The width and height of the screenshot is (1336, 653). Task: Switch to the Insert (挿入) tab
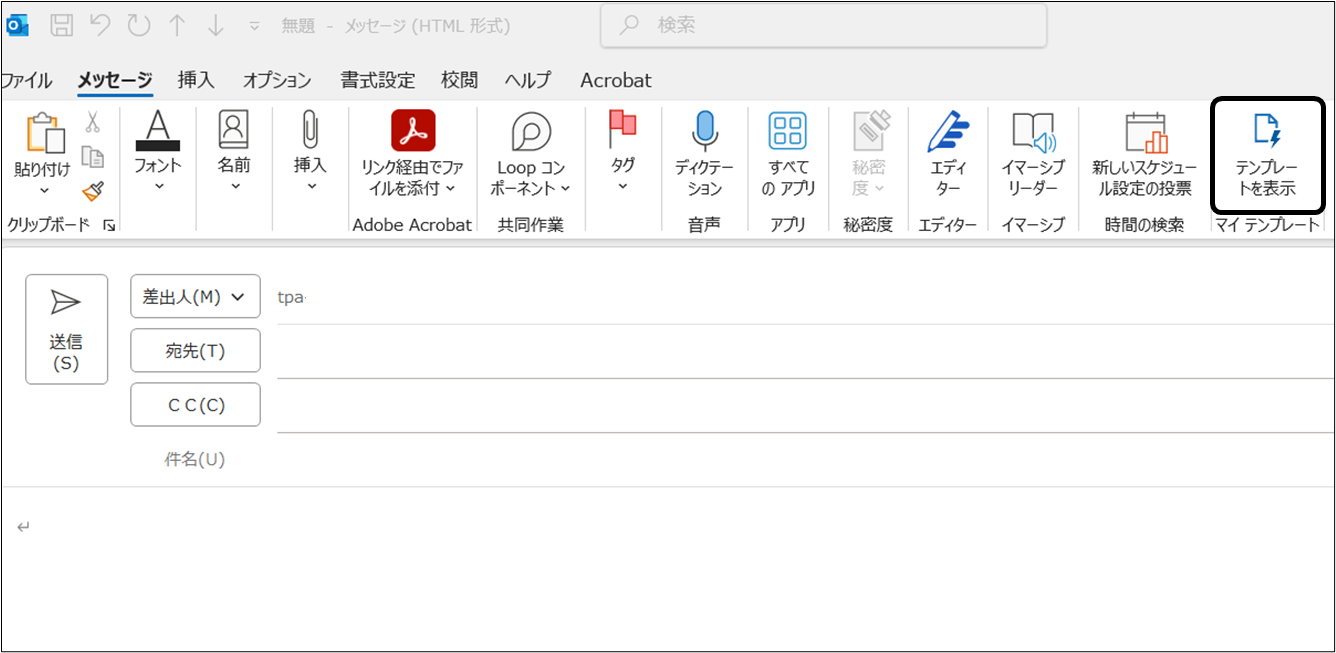[196, 80]
